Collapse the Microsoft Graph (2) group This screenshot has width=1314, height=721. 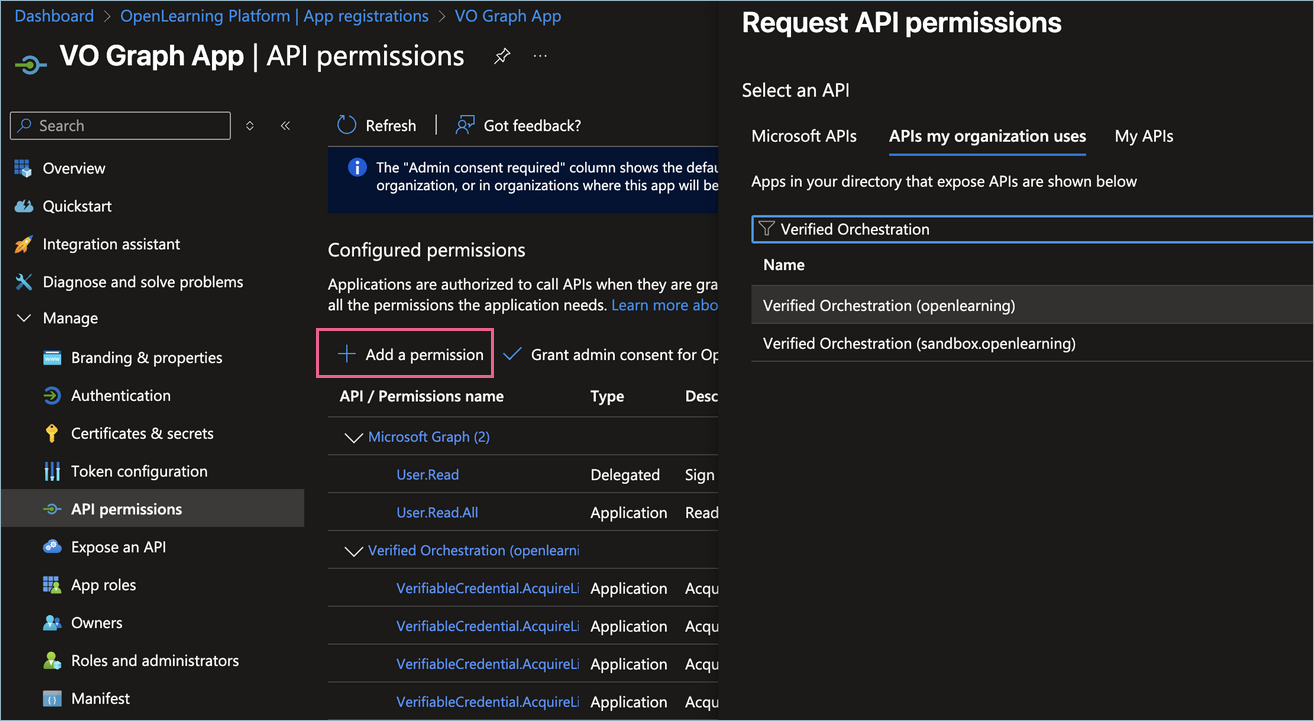(352, 437)
